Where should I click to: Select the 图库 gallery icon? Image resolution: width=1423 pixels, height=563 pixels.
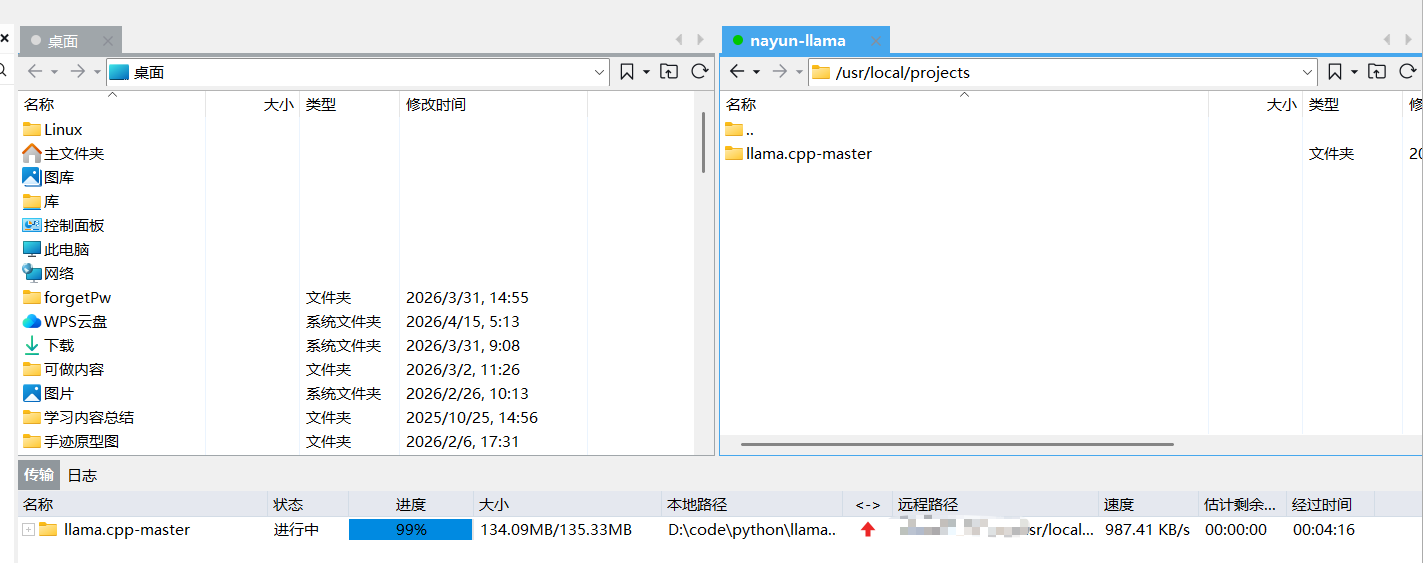(x=32, y=177)
